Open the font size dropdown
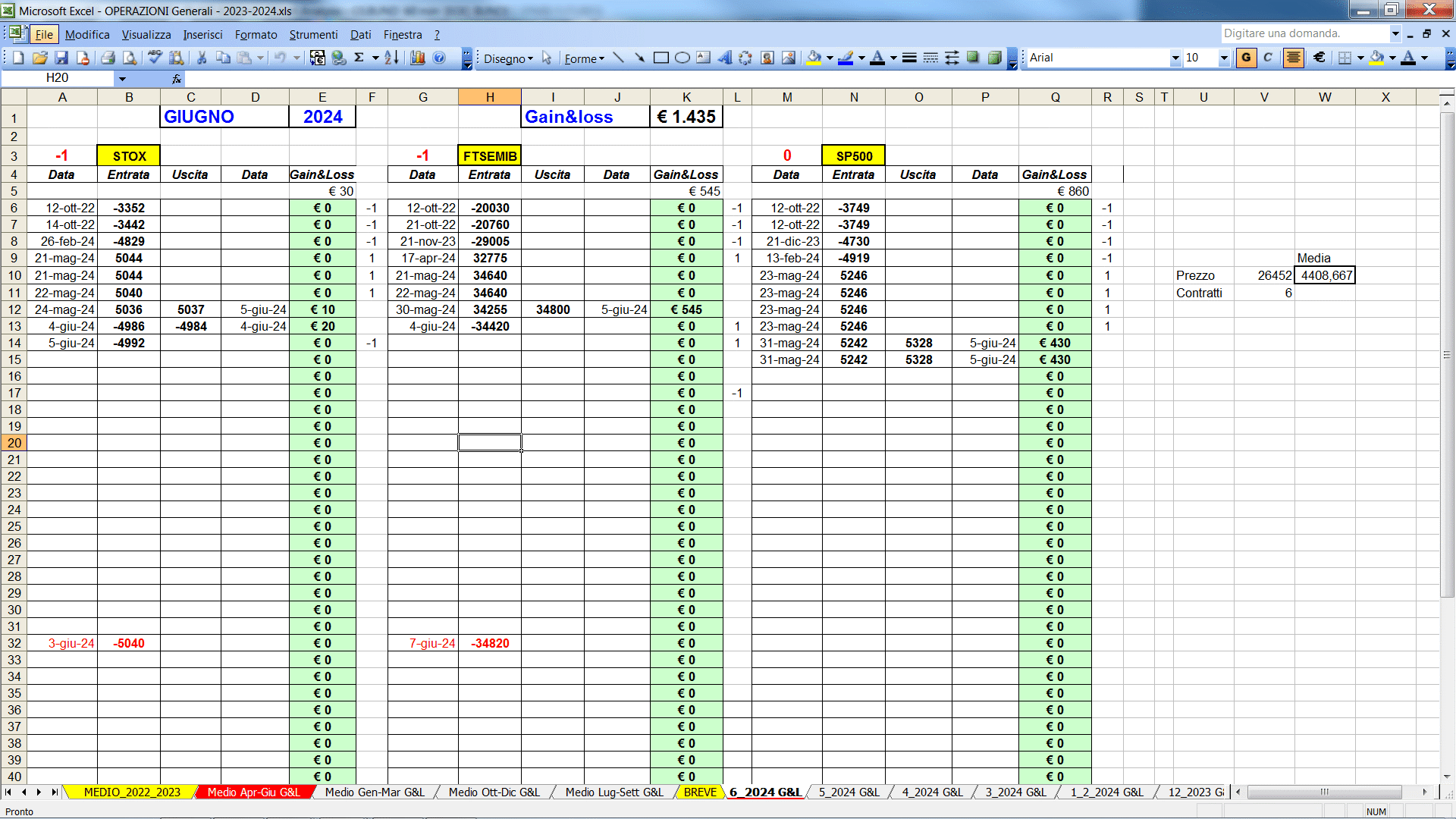 1224,58
